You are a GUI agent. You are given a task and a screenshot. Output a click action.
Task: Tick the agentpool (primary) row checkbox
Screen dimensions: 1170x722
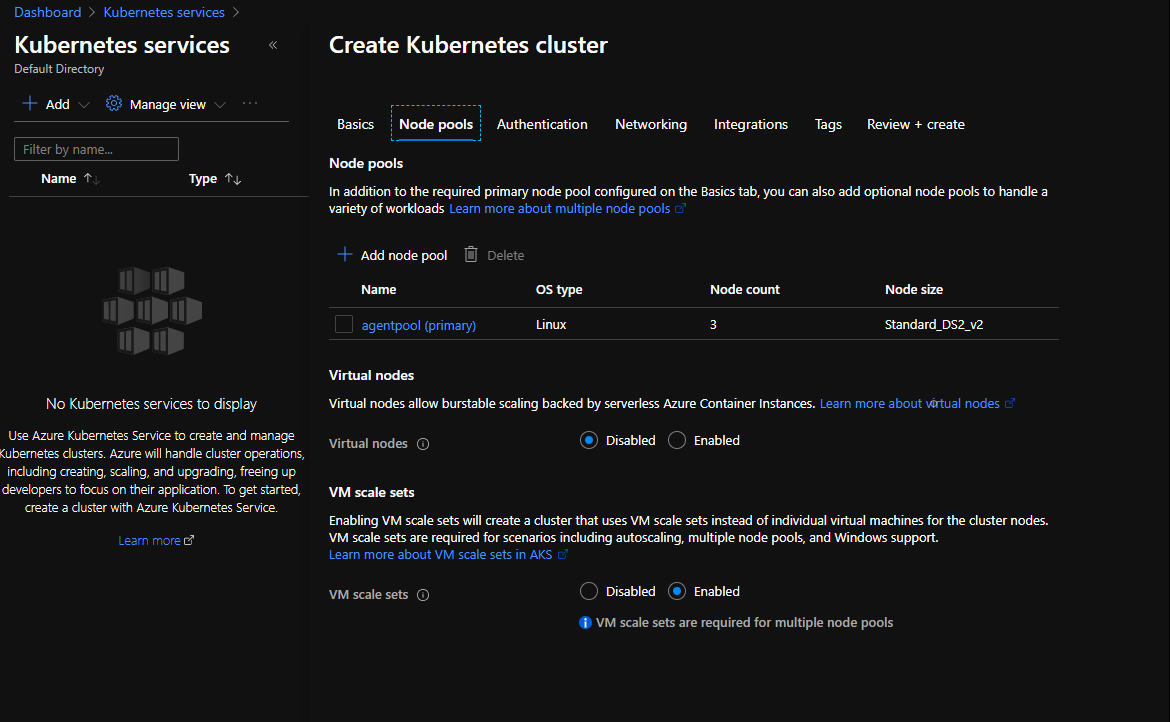(x=344, y=324)
